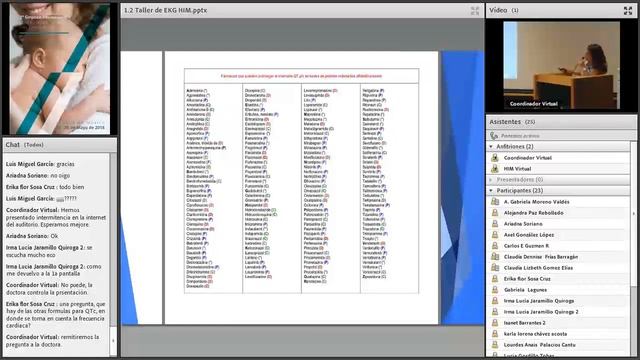Click the Video (1) pod title
This screenshot has width=640, height=360.
pyautogui.click(x=504, y=10)
